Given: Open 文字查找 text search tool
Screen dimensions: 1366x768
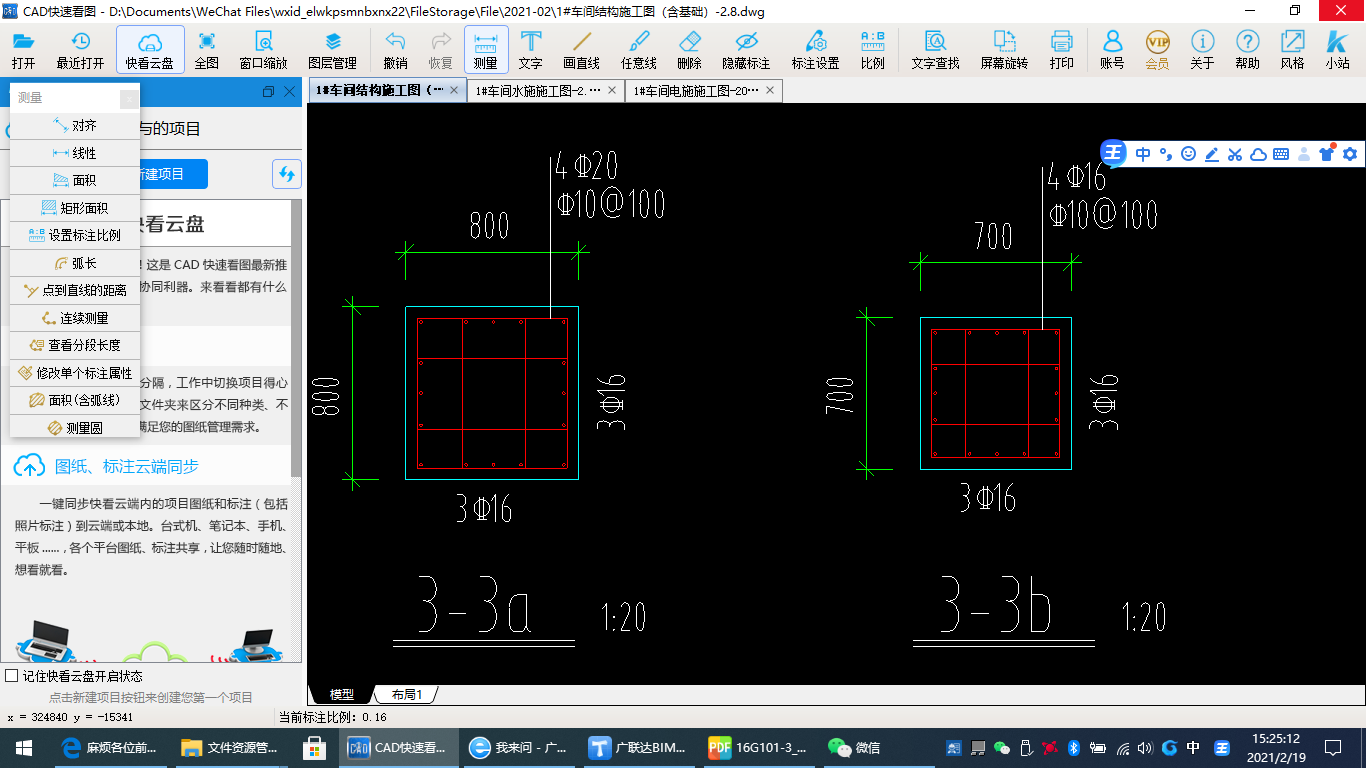Looking at the screenshot, I should coord(936,50).
